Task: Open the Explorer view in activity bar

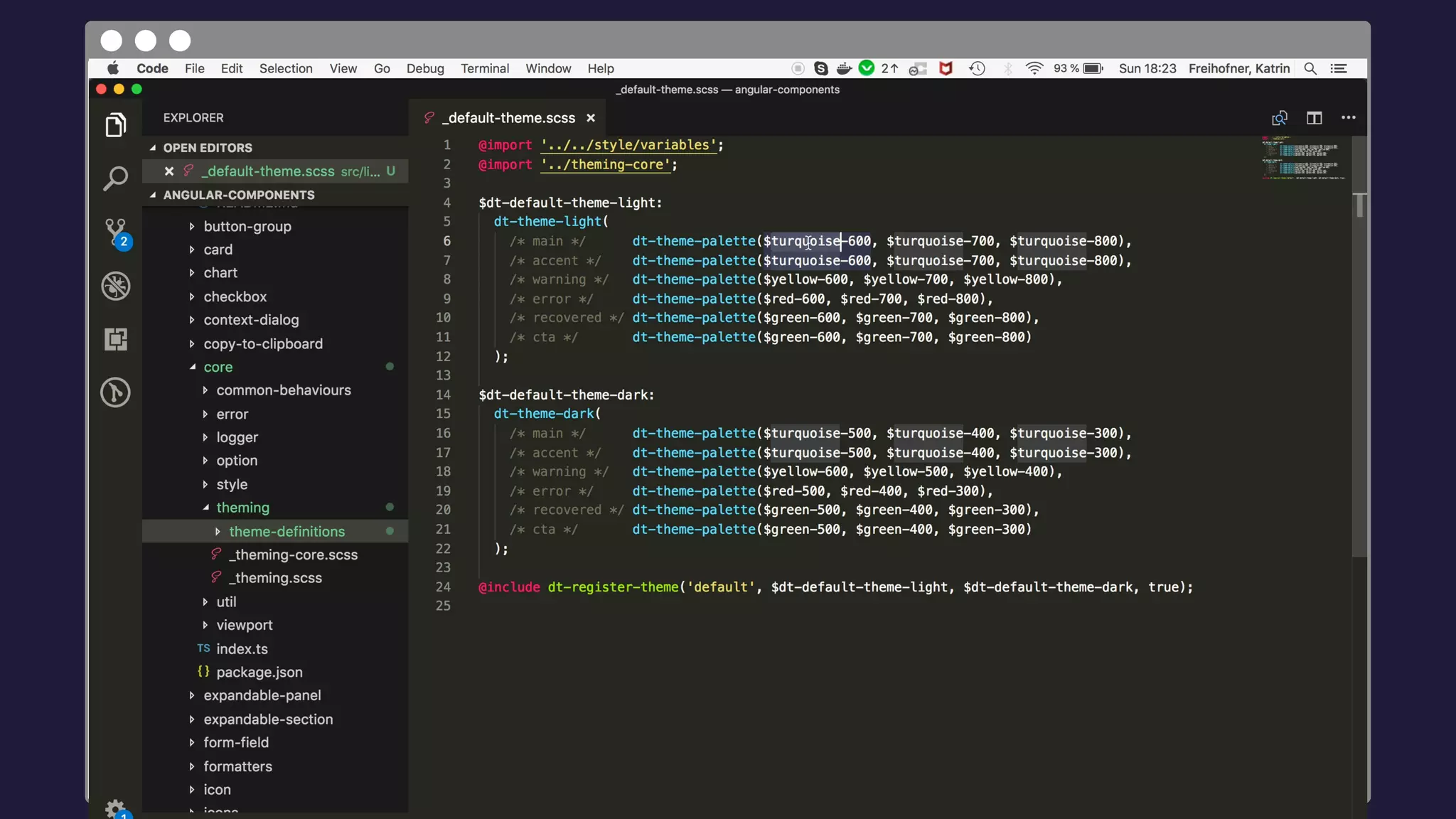Action: pos(115,125)
